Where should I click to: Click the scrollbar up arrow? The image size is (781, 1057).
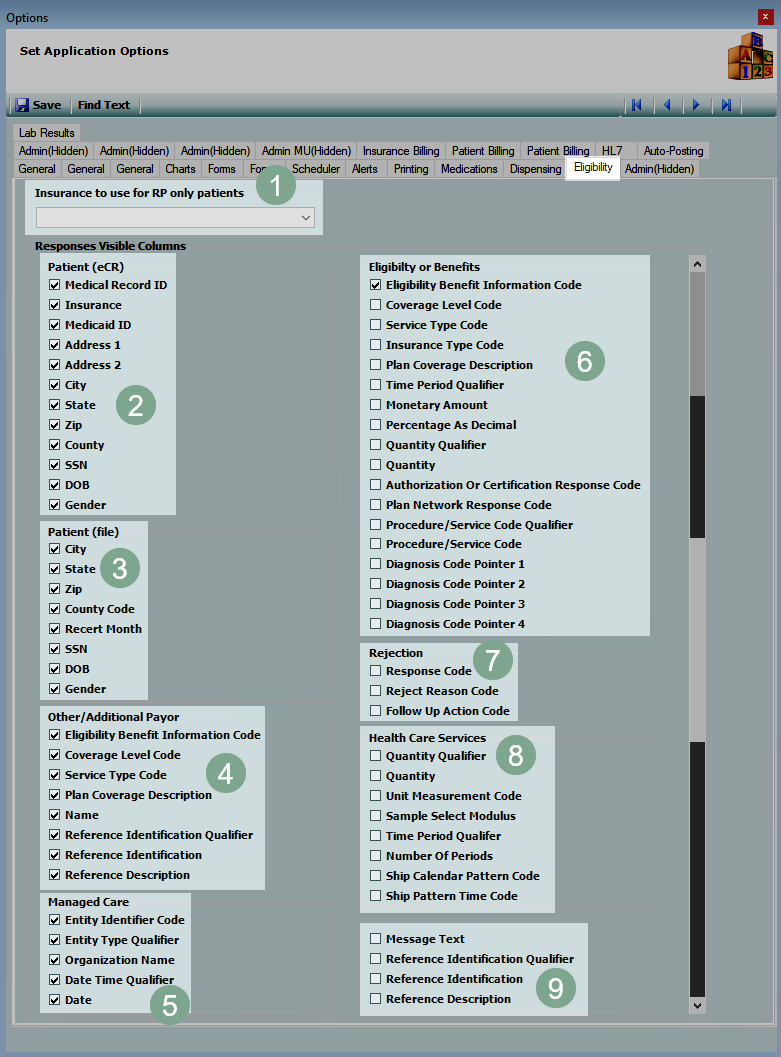coord(697,263)
